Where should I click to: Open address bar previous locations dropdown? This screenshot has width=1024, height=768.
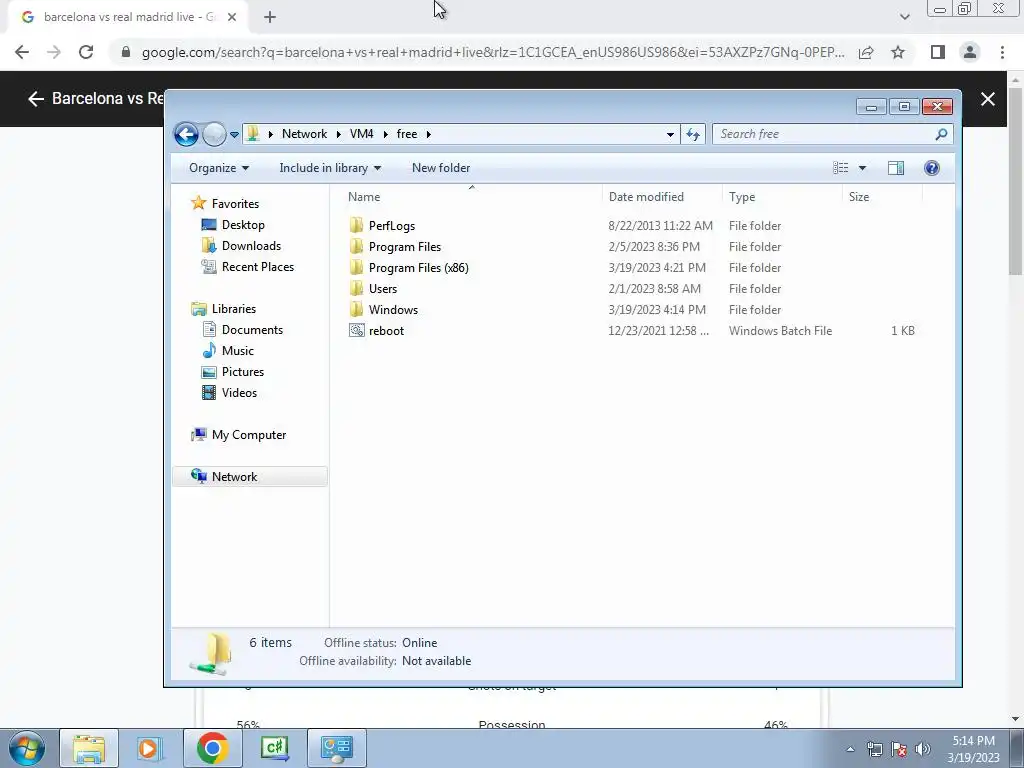click(x=670, y=135)
